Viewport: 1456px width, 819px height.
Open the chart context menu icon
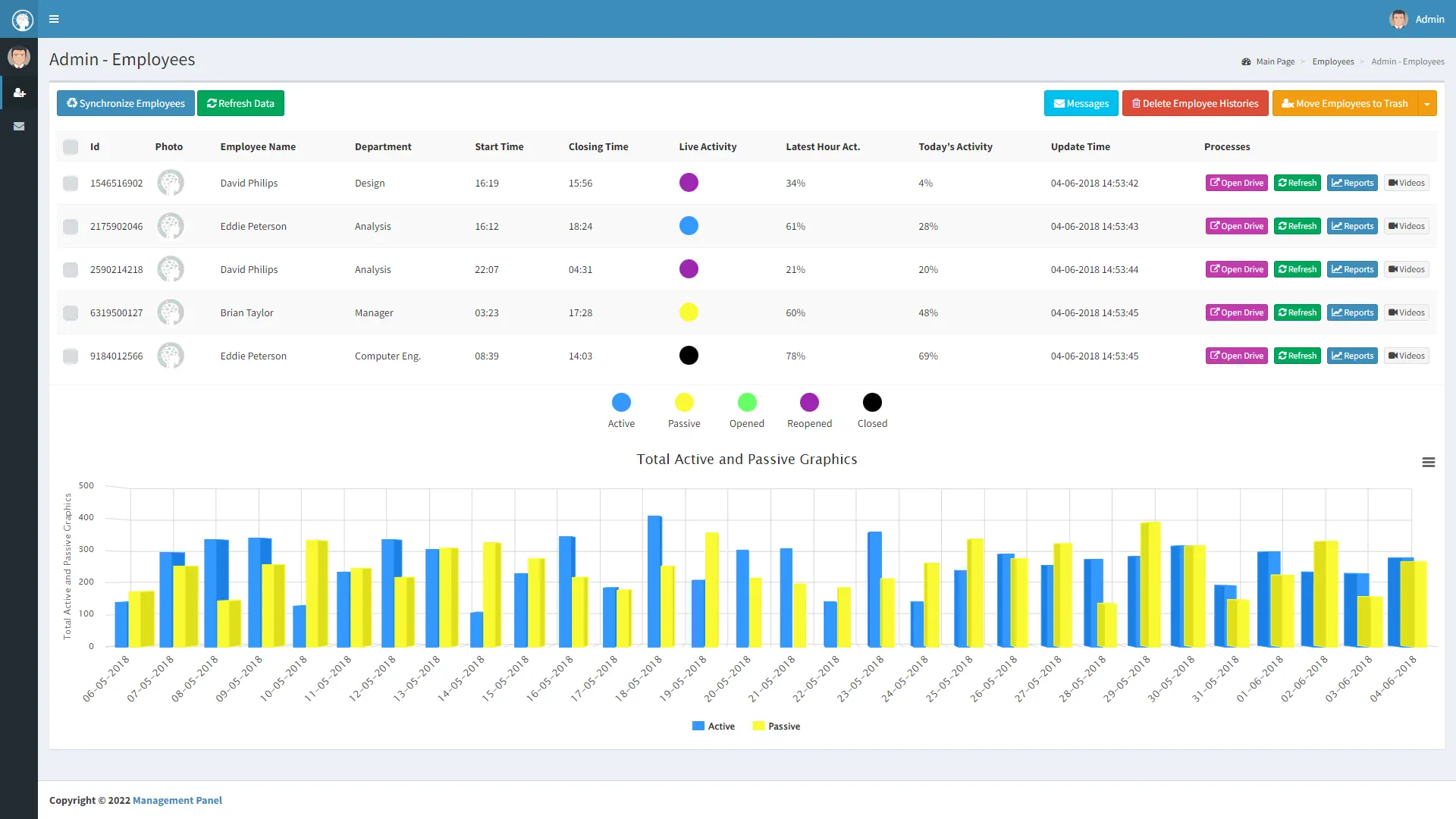pyautogui.click(x=1429, y=463)
